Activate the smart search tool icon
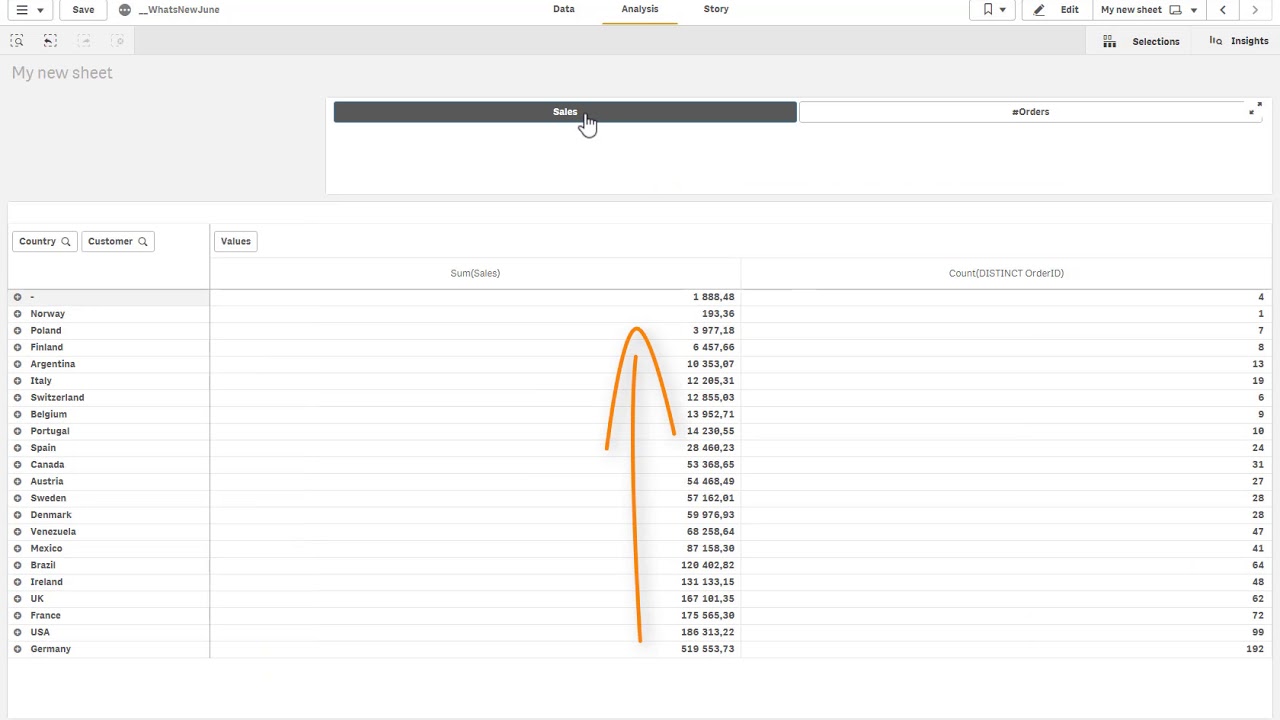 pyautogui.click(x=17, y=41)
